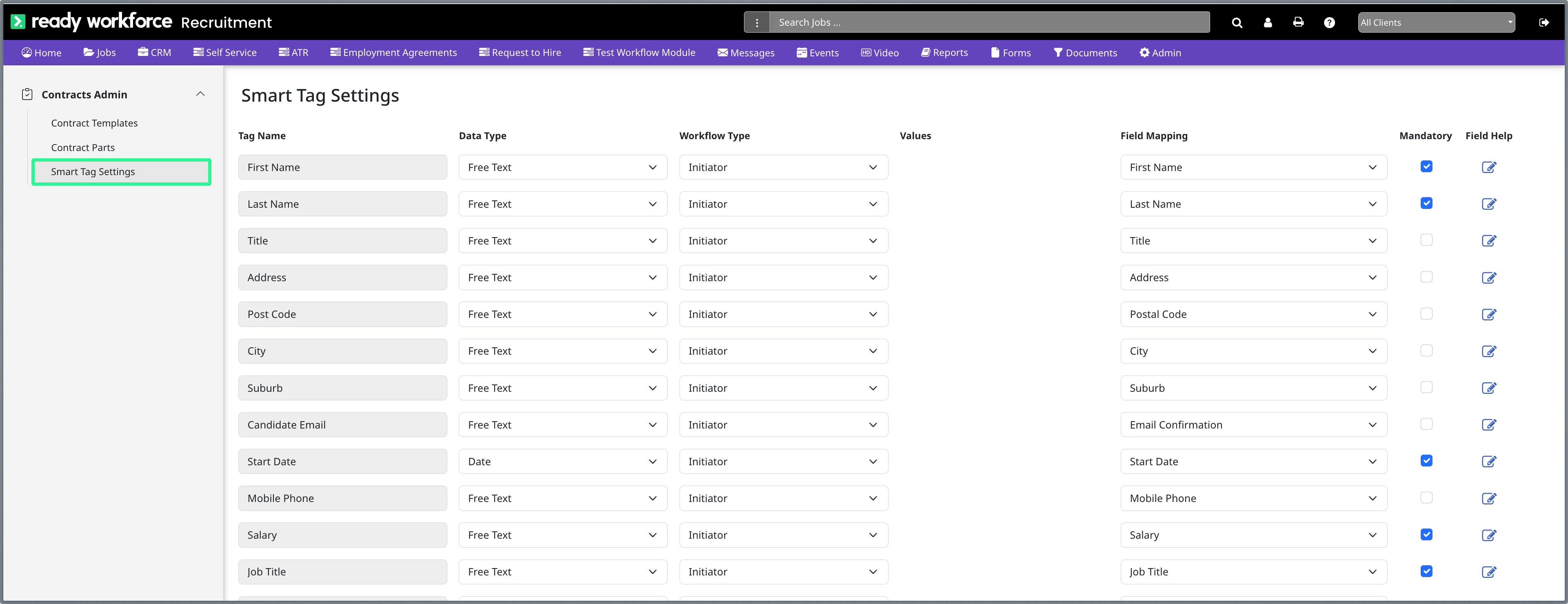Screen dimensions: 1568x604
Task: Click the Mobile Phone tag name field
Action: [342, 498]
